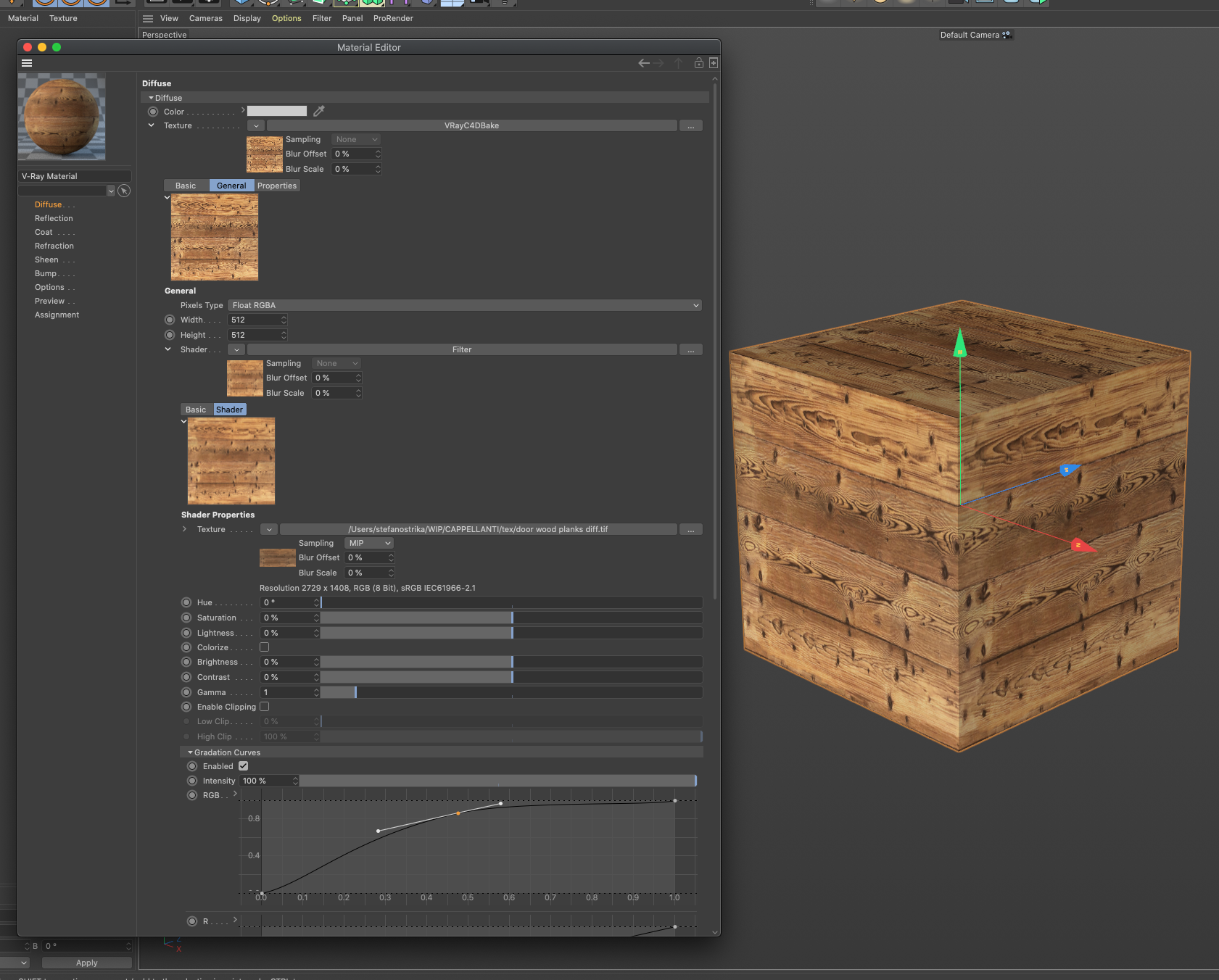Viewport: 1219px width, 980px height.
Task: Click the ellipsis button next to VRayC4DBake
Action: tap(691, 126)
